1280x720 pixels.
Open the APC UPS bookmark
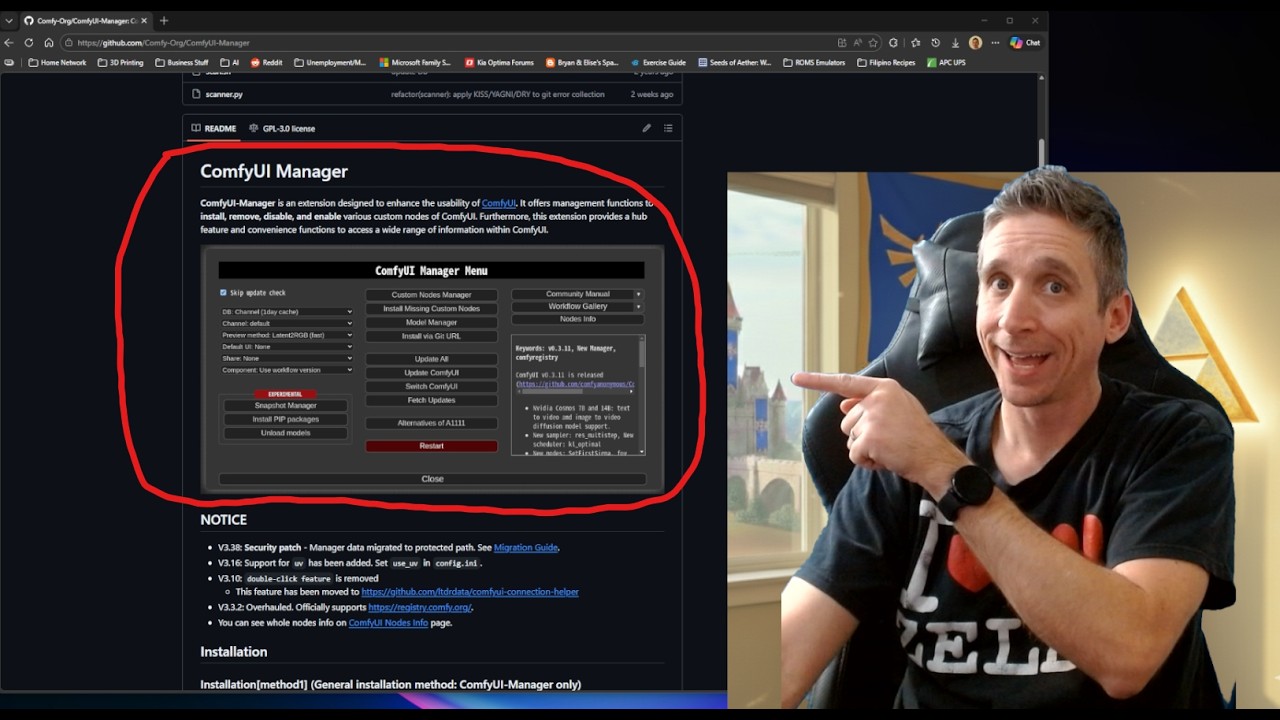[x=945, y=62]
